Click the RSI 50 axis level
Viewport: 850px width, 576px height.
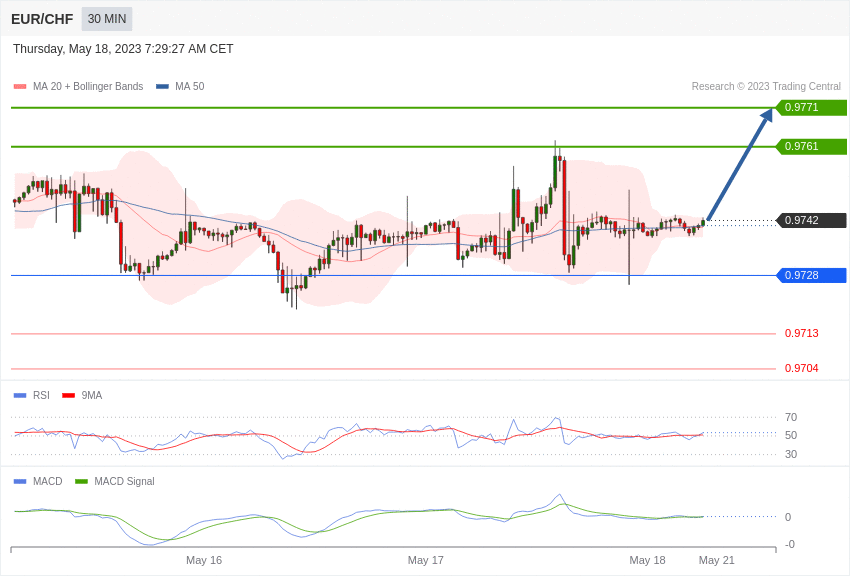click(791, 435)
